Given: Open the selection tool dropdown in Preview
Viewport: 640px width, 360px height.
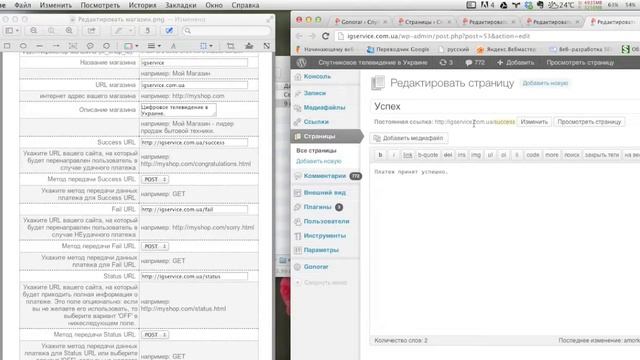Looking at the screenshot, I should 206,46.
